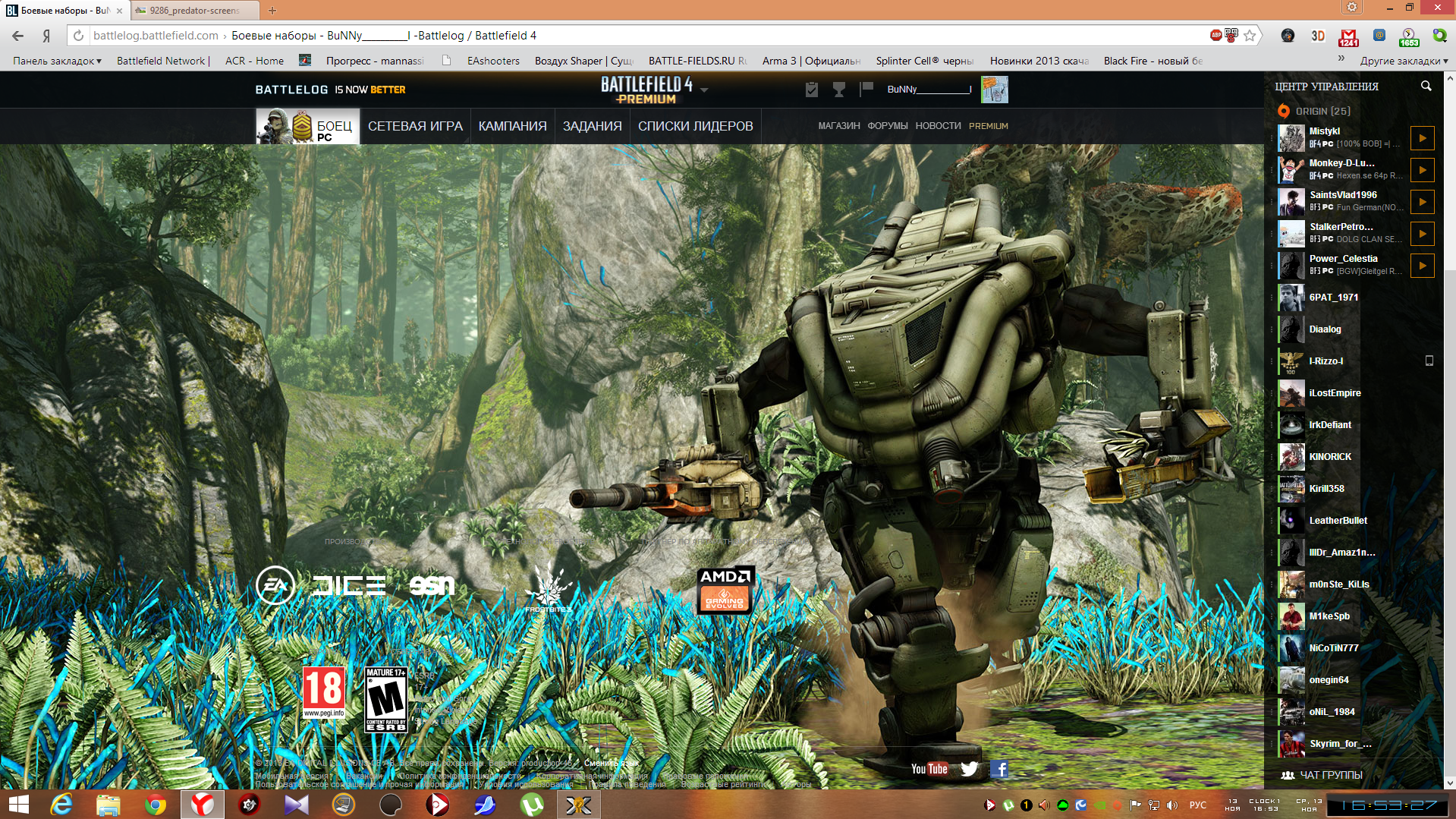
Task: Open the ACR - Home bookmark
Action: (254, 61)
